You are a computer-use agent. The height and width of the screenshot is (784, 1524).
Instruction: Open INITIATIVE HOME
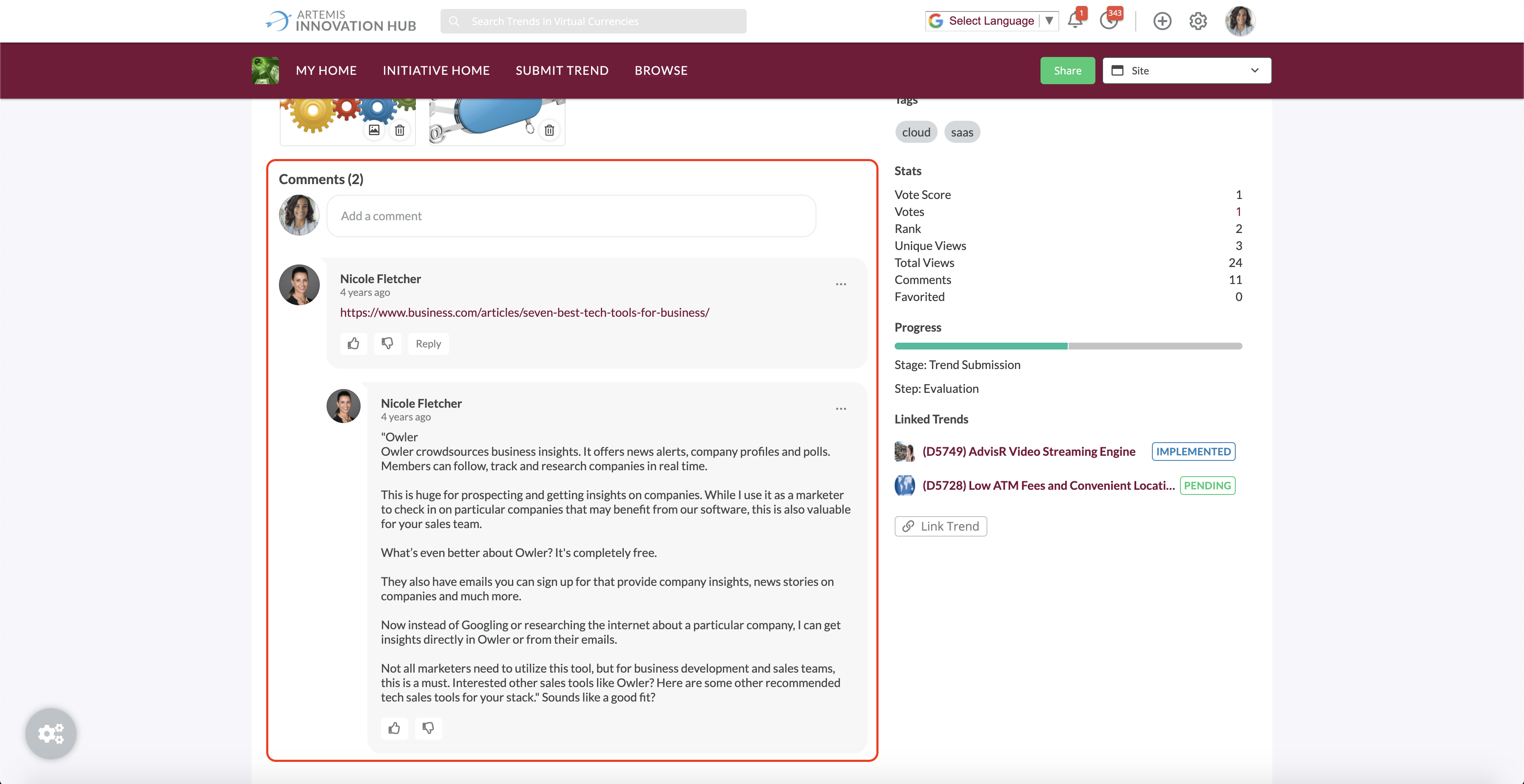436,71
